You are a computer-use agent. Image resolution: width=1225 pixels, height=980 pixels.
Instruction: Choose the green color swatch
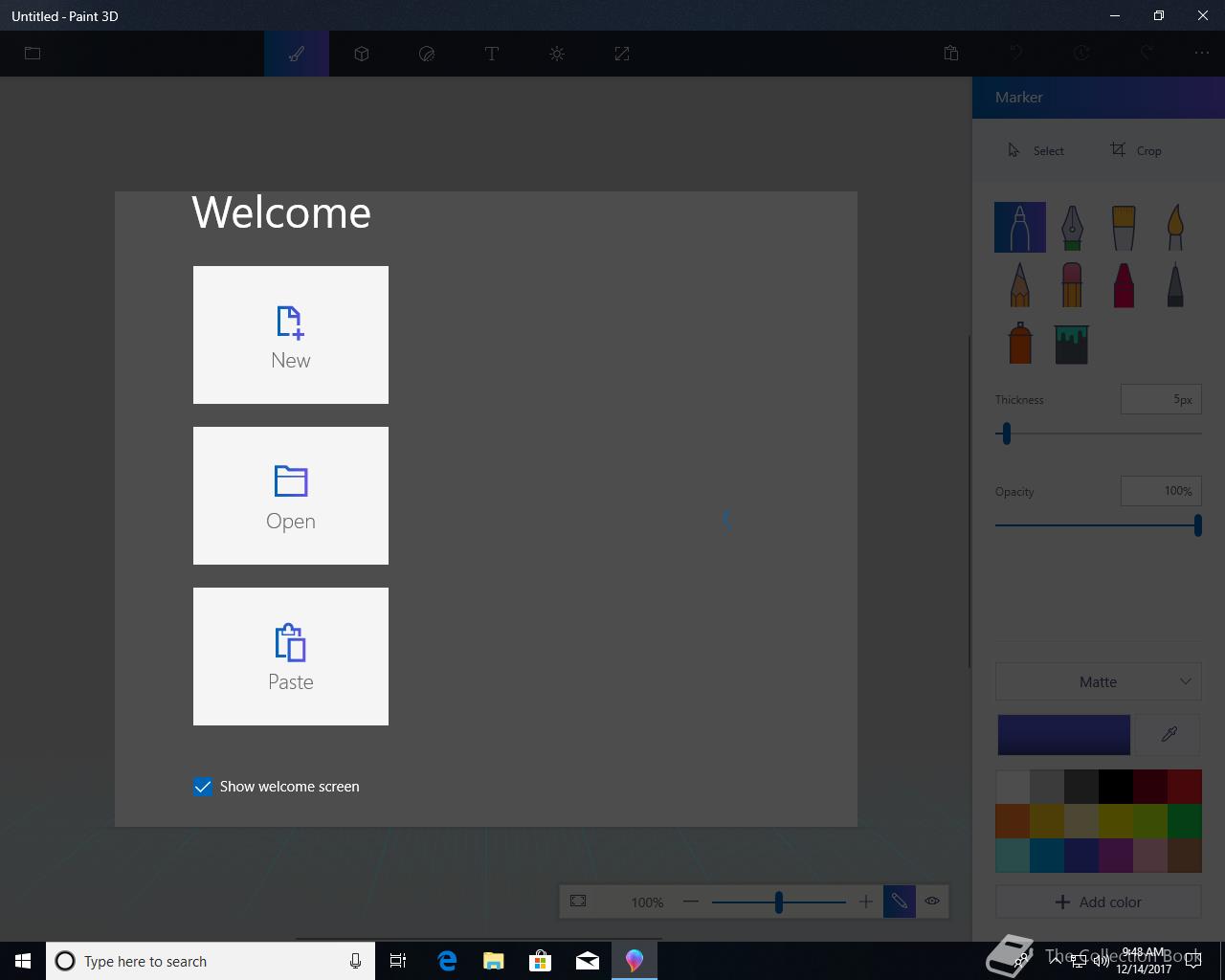click(1185, 821)
